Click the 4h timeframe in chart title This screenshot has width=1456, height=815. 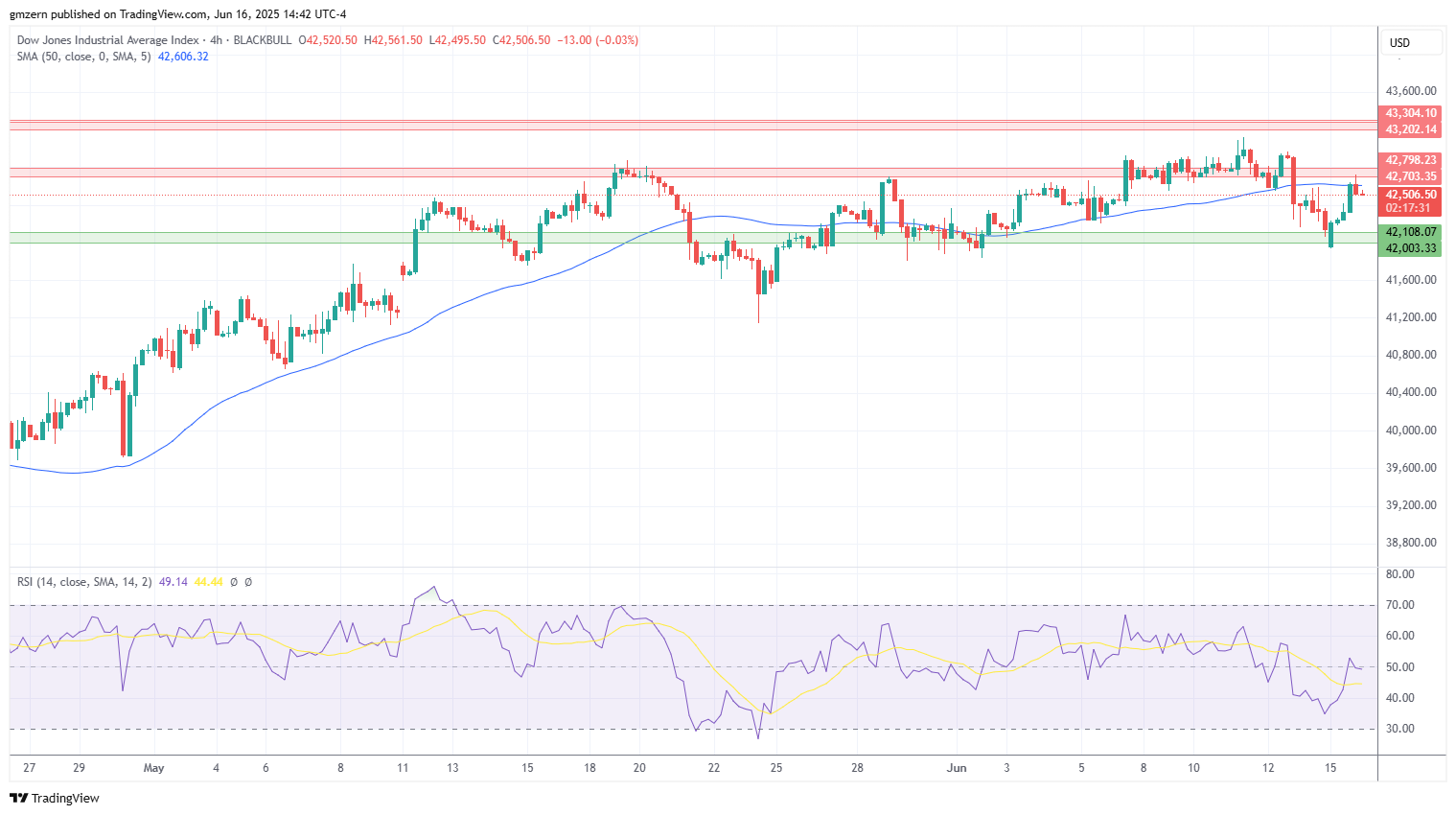point(216,40)
